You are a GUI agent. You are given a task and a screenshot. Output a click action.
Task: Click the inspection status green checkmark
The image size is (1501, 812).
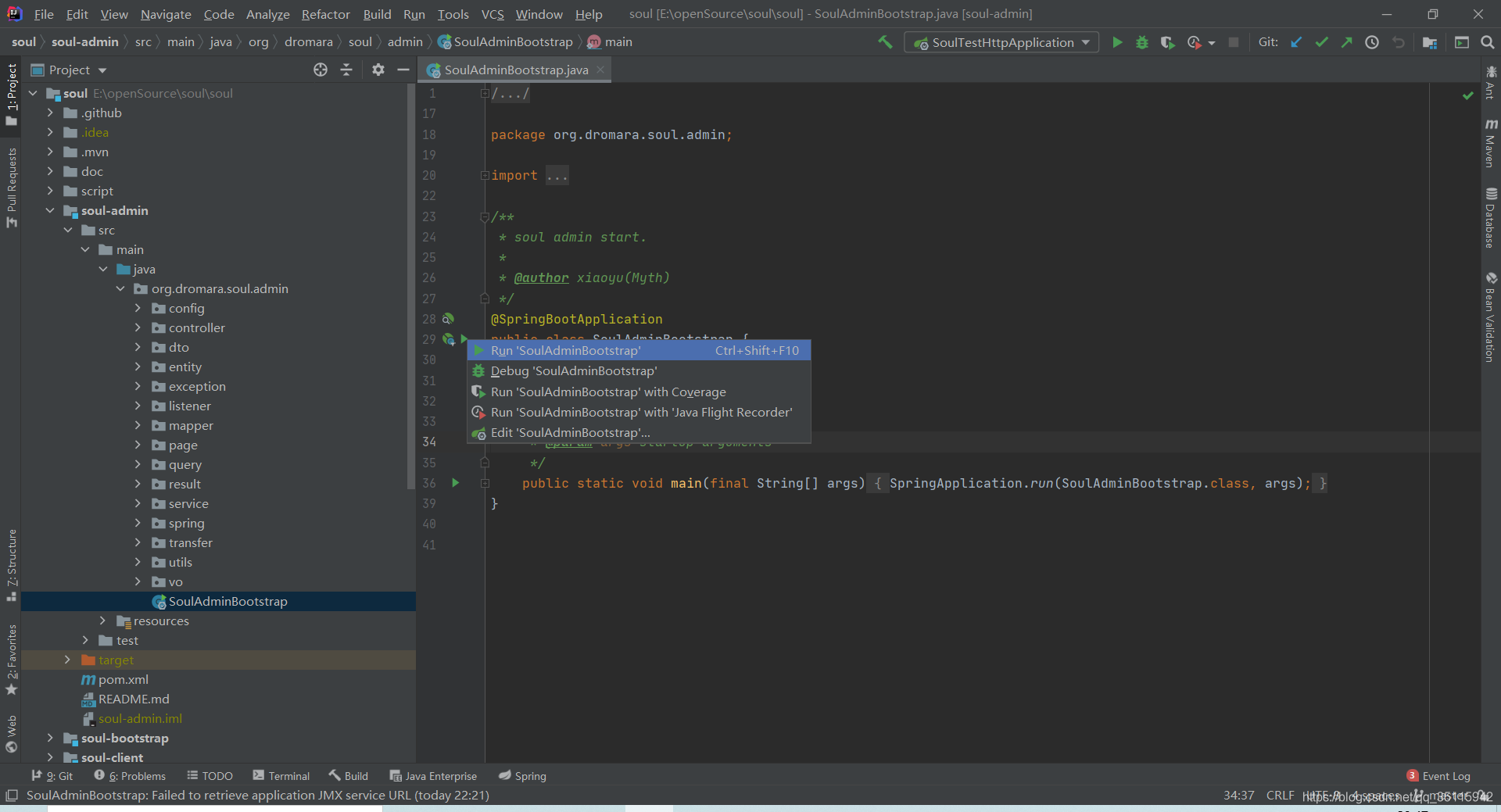pyautogui.click(x=1468, y=95)
